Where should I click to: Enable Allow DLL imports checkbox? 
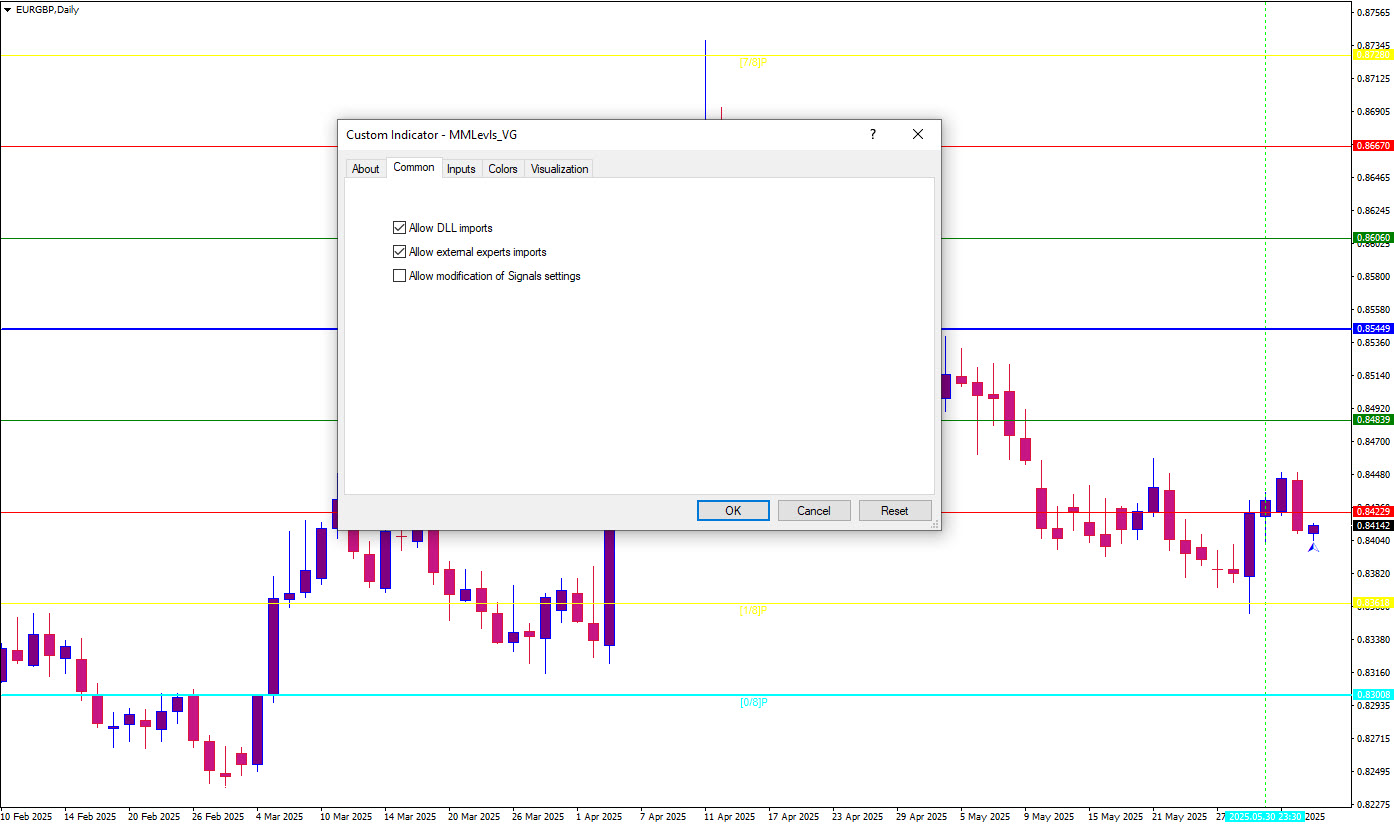(x=400, y=228)
